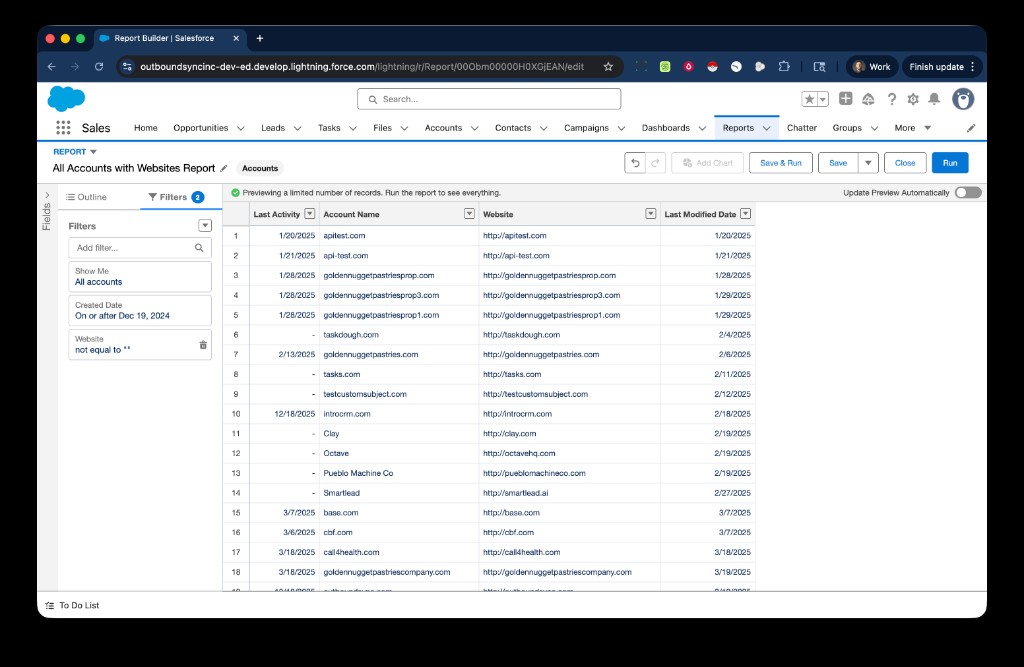1024x667 pixels.
Task: Enable Update Preview Automatically
Action: [966, 192]
